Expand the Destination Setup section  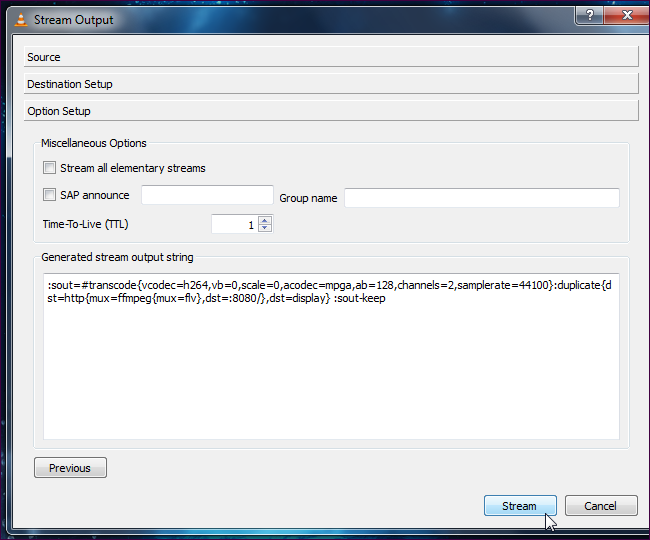(x=331, y=84)
